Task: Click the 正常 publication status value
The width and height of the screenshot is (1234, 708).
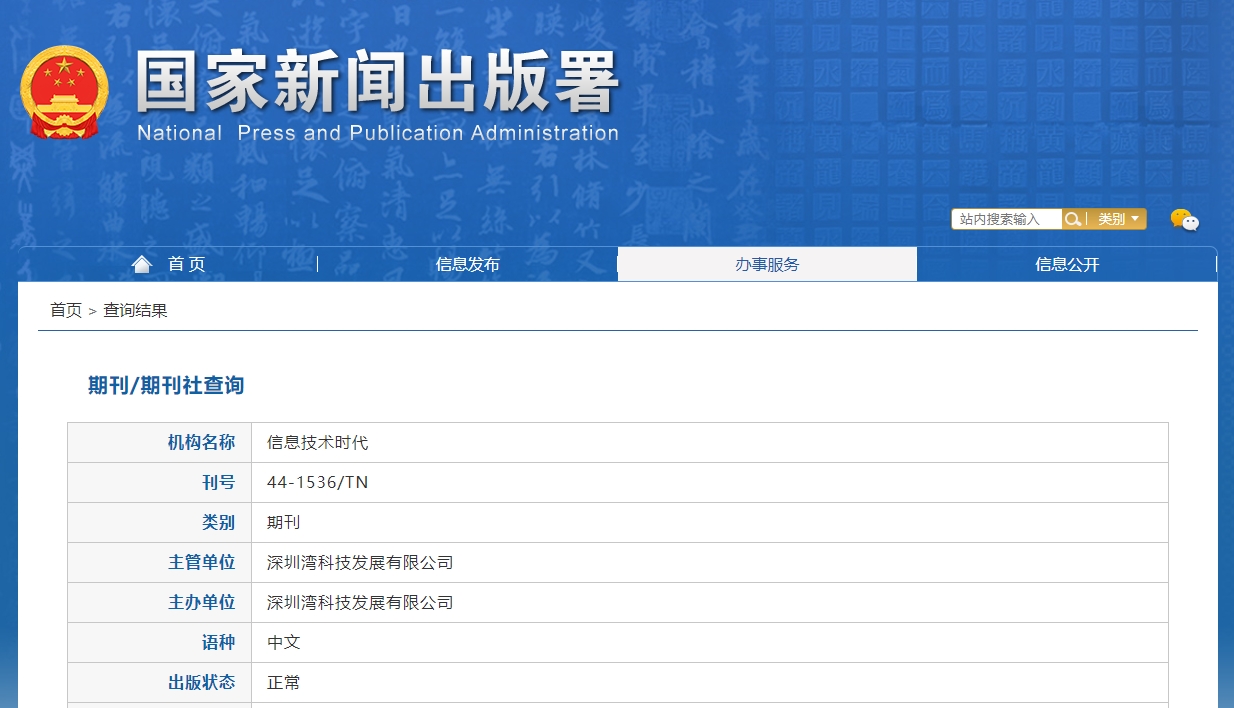Action: point(284,682)
